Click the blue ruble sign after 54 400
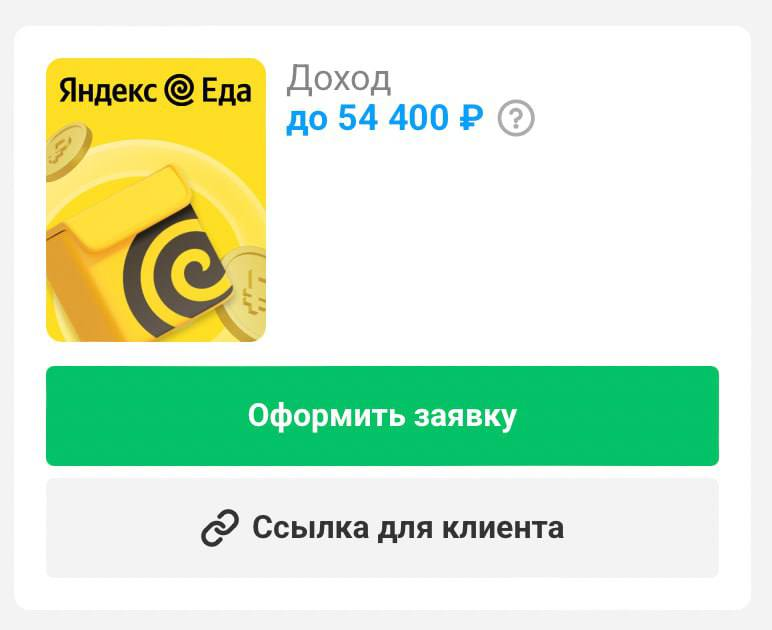Image resolution: width=772 pixels, height=630 pixels. [471, 119]
